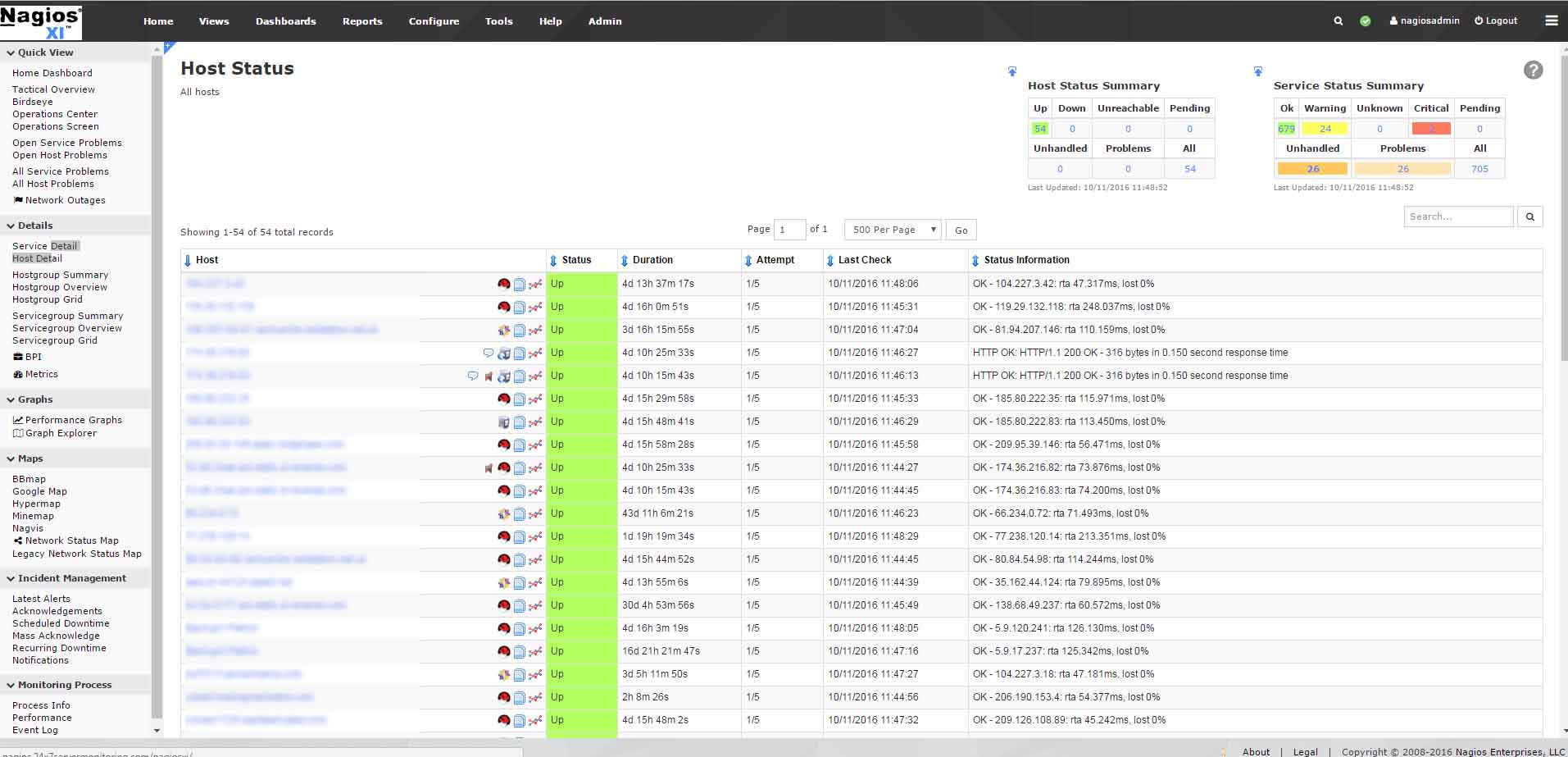Click graph icon in 35.162.44.124 row
1568x757 pixels.
pyautogui.click(x=535, y=583)
